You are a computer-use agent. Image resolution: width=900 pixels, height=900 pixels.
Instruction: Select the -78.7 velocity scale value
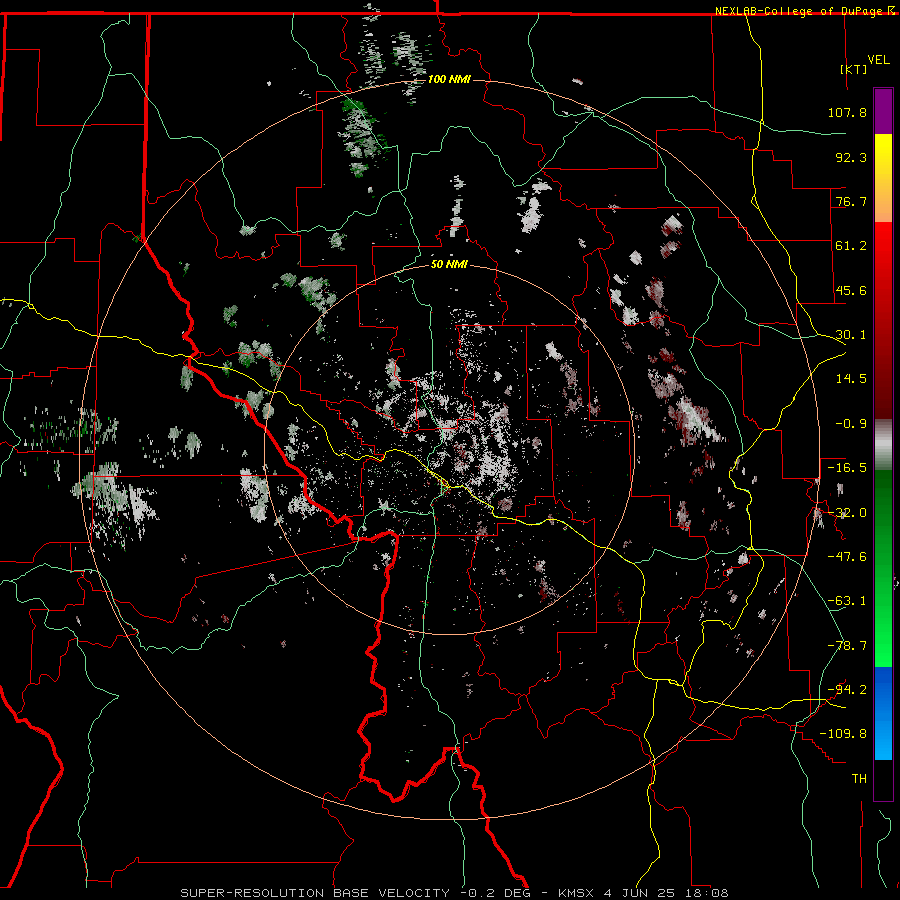click(847, 646)
